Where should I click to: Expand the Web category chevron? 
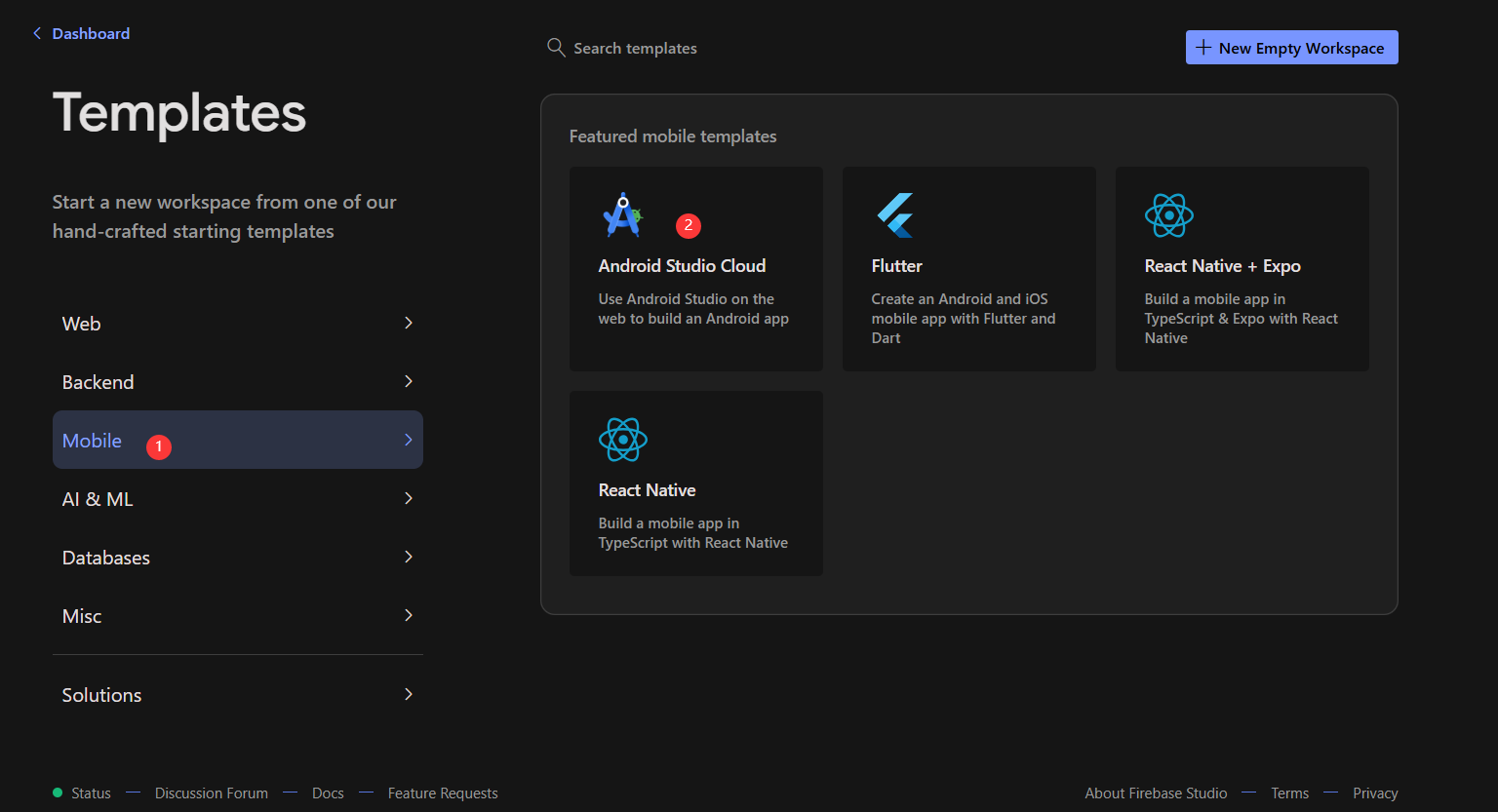409,323
